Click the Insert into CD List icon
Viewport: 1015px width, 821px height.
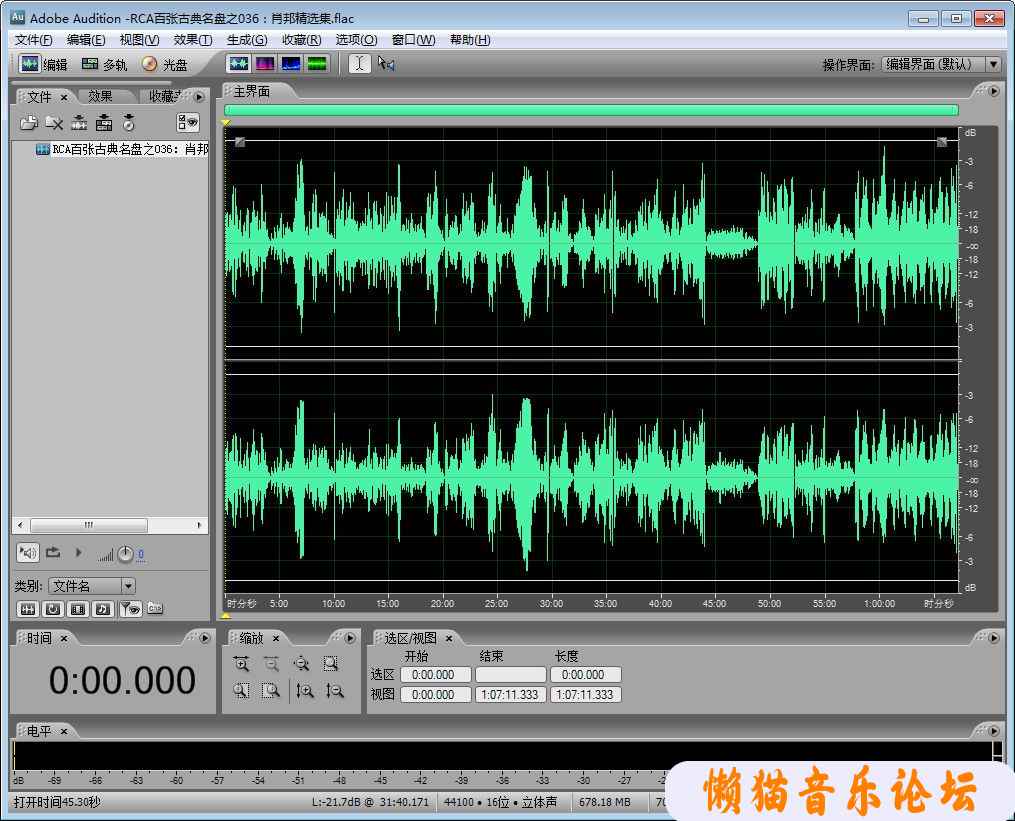pyautogui.click(x=129, y=122)
